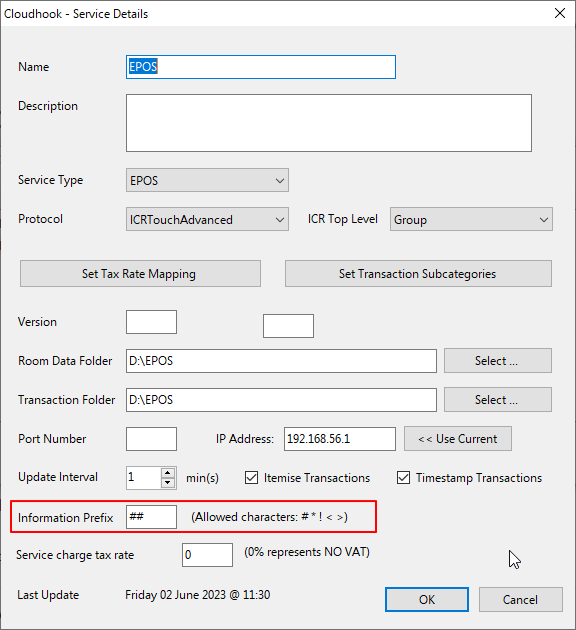Focus the Description text area

pyautogui.click(x=329, y=123)
